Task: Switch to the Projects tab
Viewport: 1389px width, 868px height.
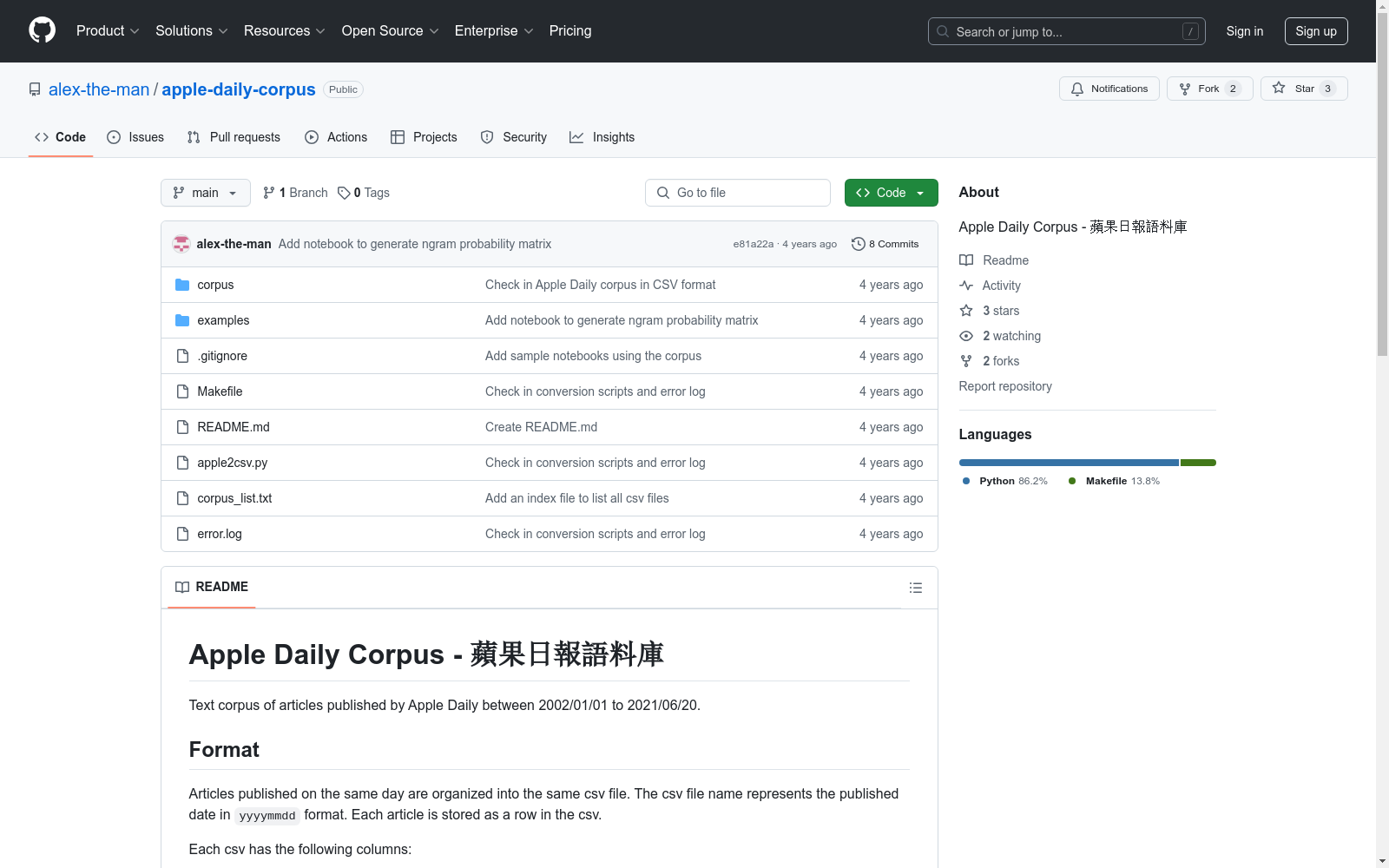Action: (424, 137)
